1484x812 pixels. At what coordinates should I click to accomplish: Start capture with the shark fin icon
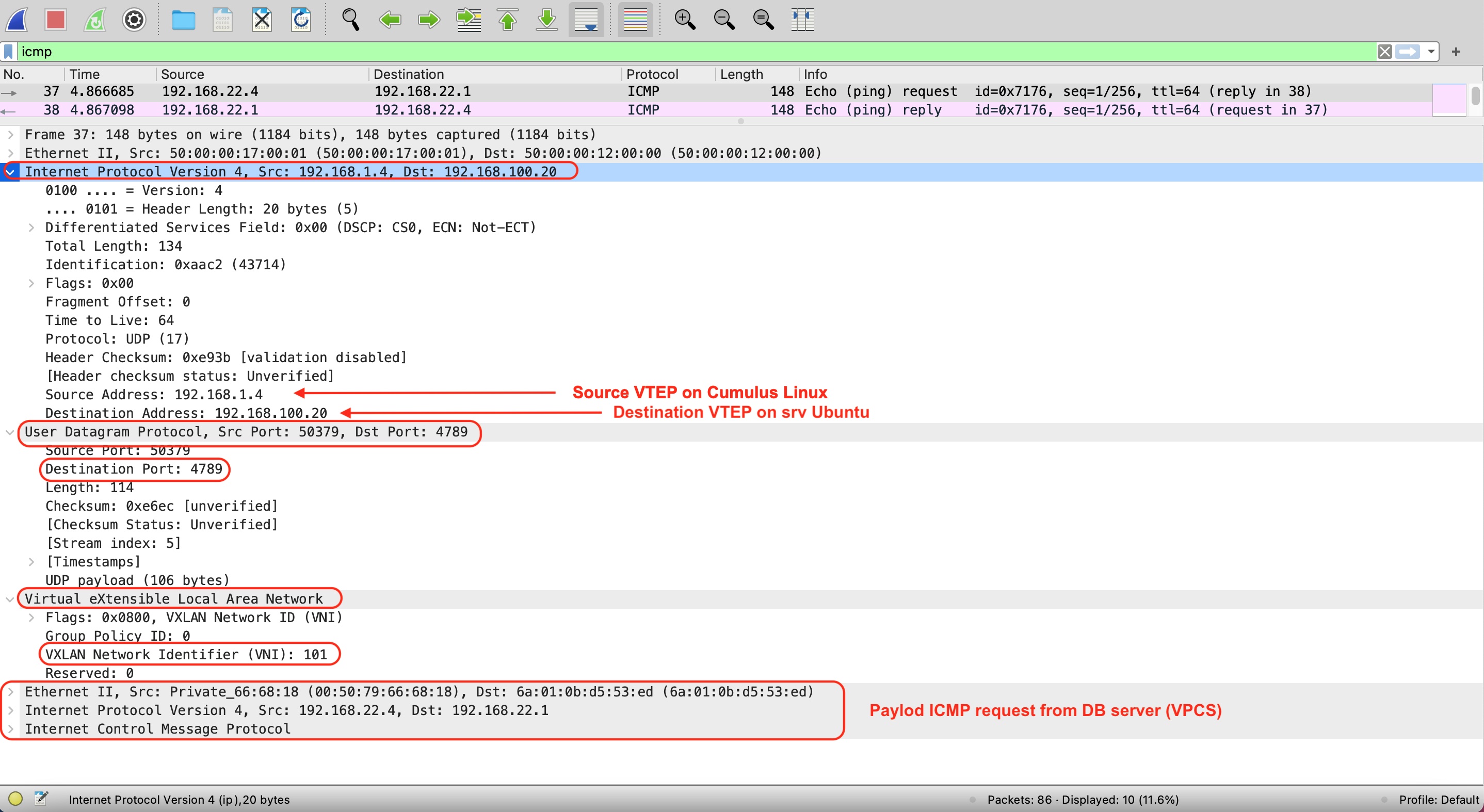[17, 20]
